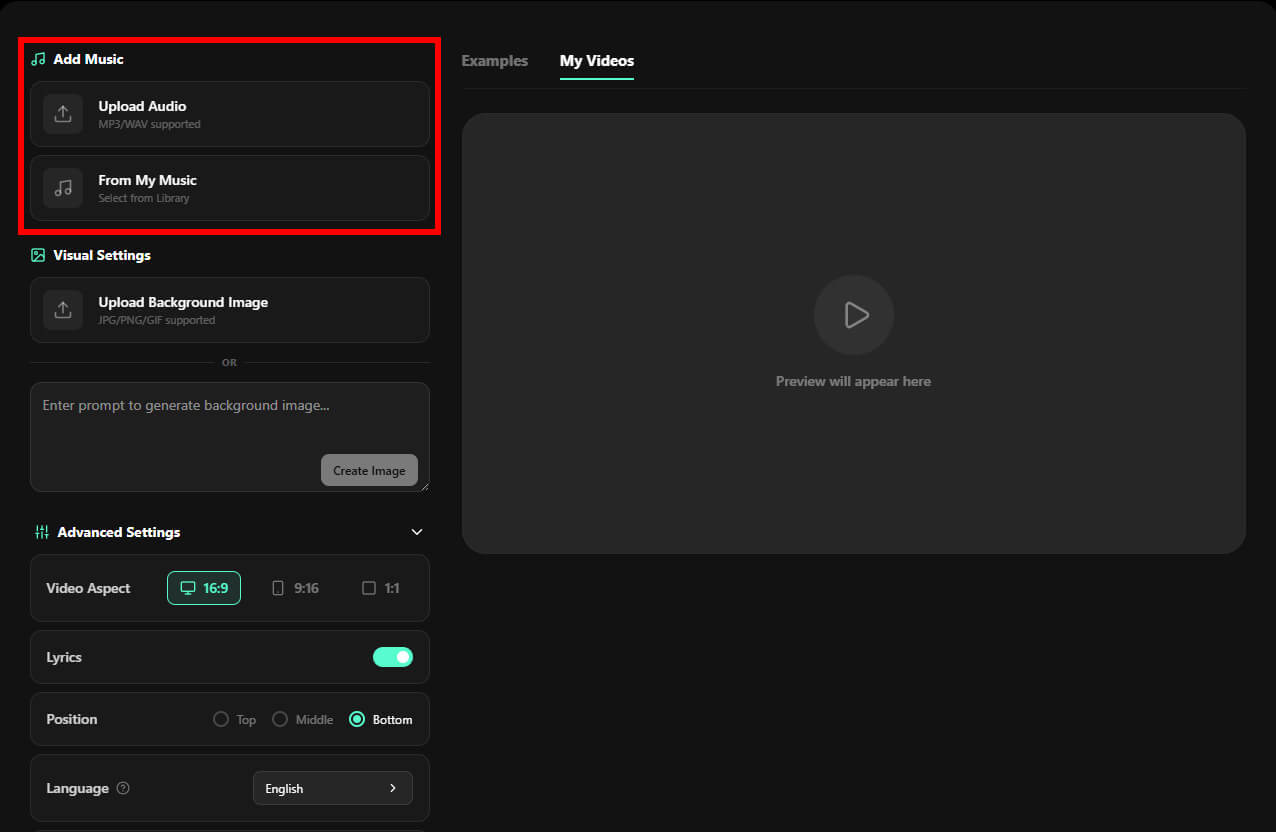
Task: Collapse the Advanced Settings section chevron
Action: 417,532
